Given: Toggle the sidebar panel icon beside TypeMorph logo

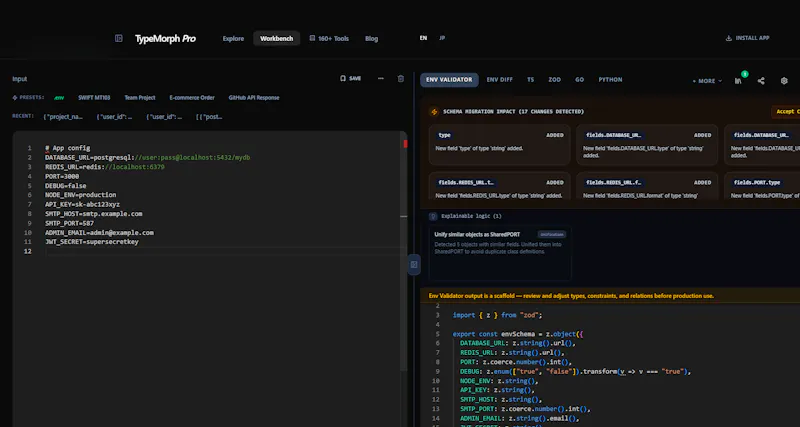Looking at the screenshot, I should pyautogui.click(x=118, y=38).
